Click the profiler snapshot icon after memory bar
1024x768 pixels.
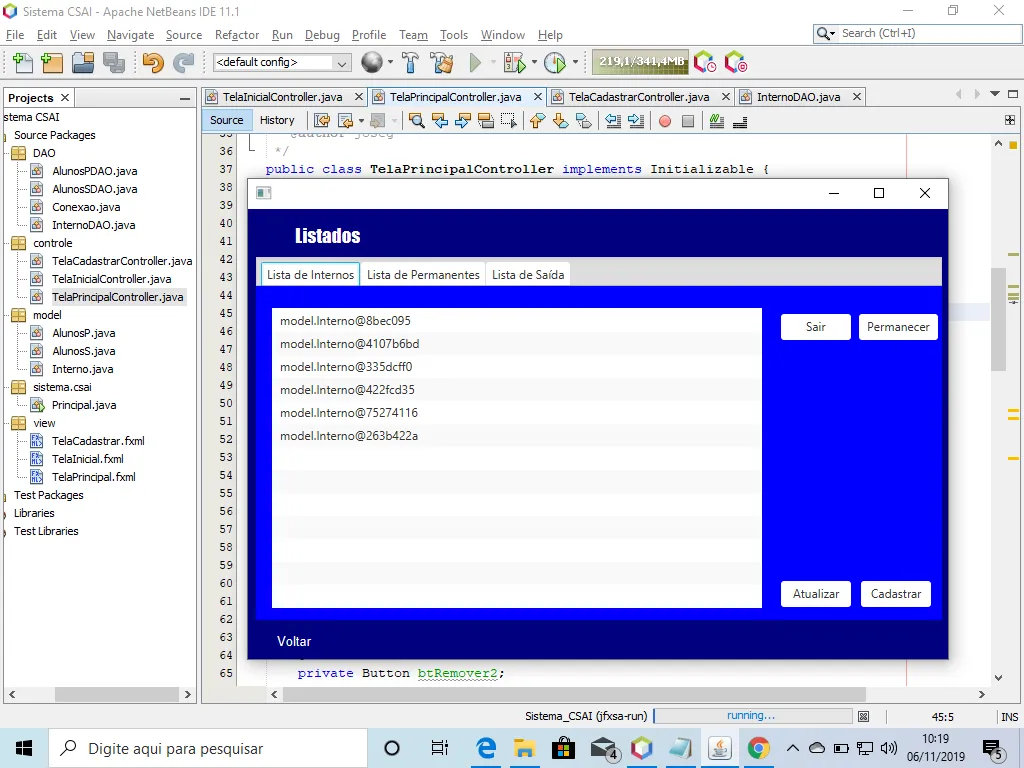point(705,62)
